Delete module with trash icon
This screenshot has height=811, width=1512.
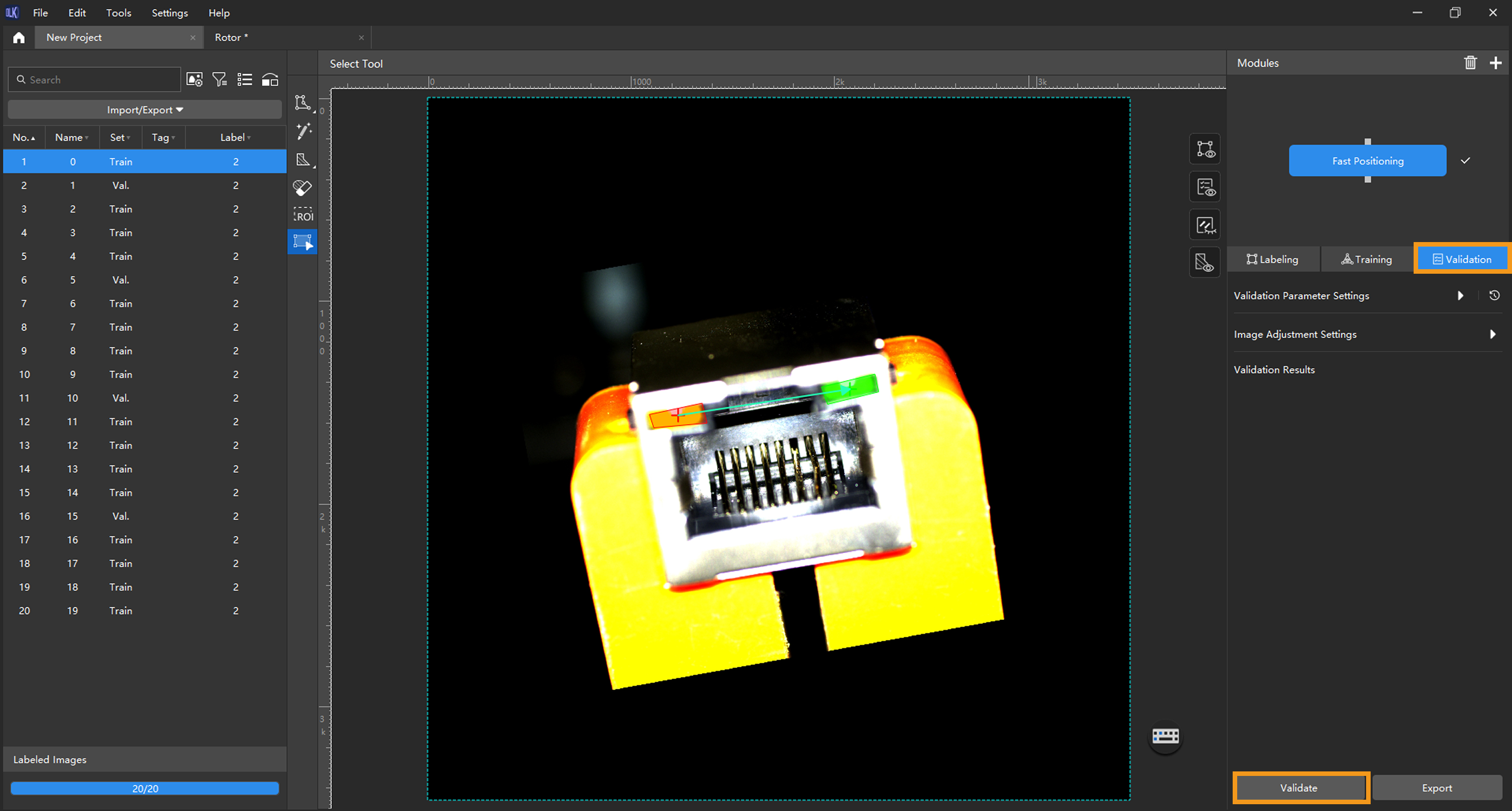(1470, 63)
